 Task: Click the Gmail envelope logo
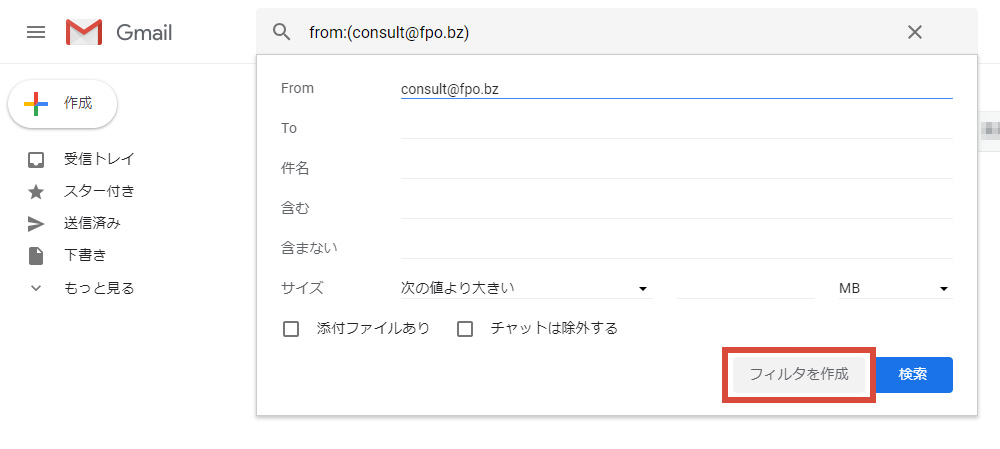click(x=84, y=32)
